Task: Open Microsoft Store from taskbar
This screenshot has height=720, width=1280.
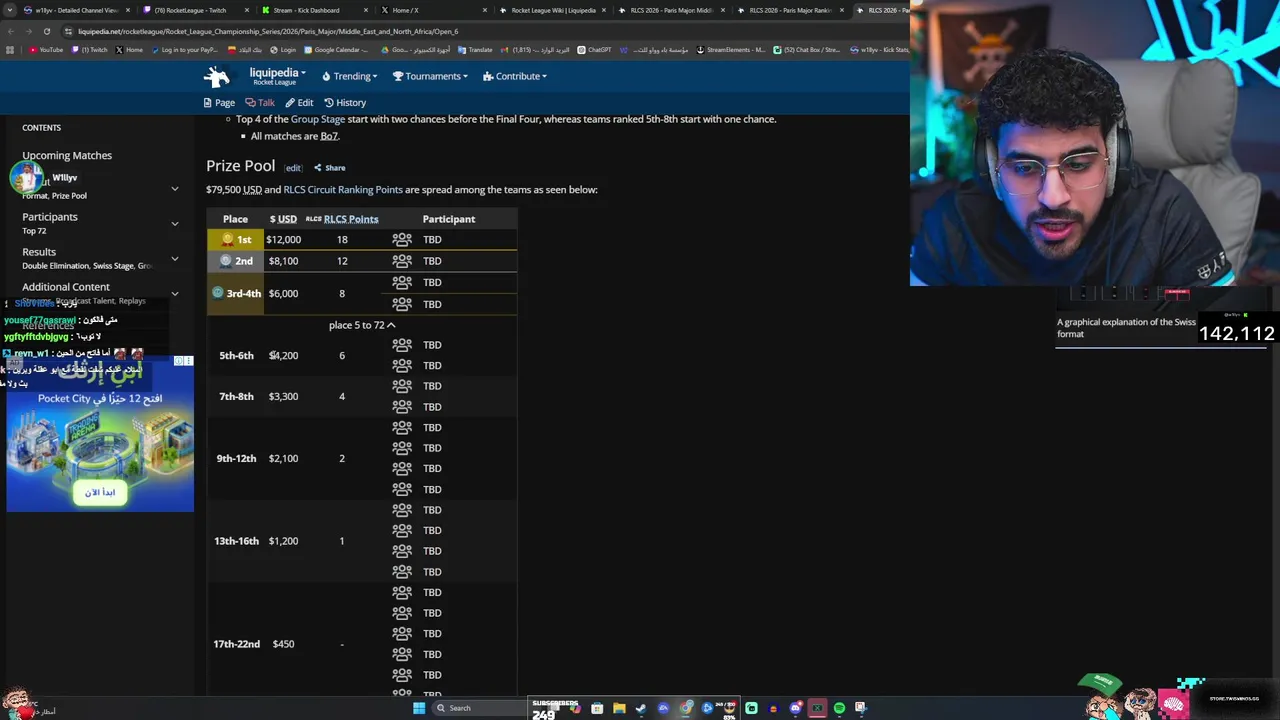Action: point(597,708)
